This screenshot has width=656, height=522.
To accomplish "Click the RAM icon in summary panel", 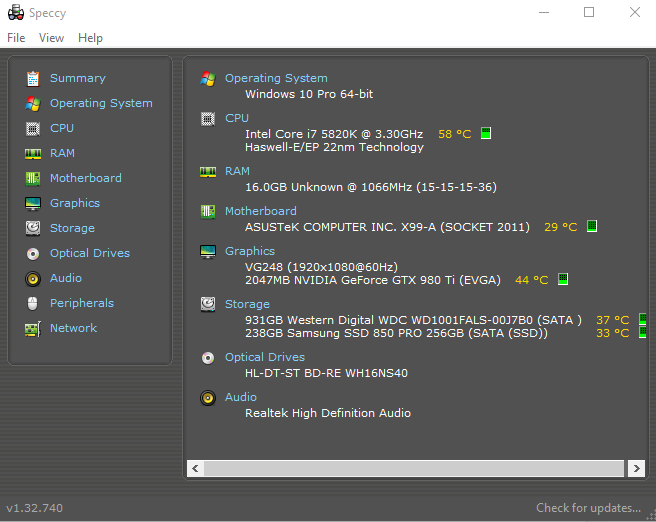I will (208, 172).
